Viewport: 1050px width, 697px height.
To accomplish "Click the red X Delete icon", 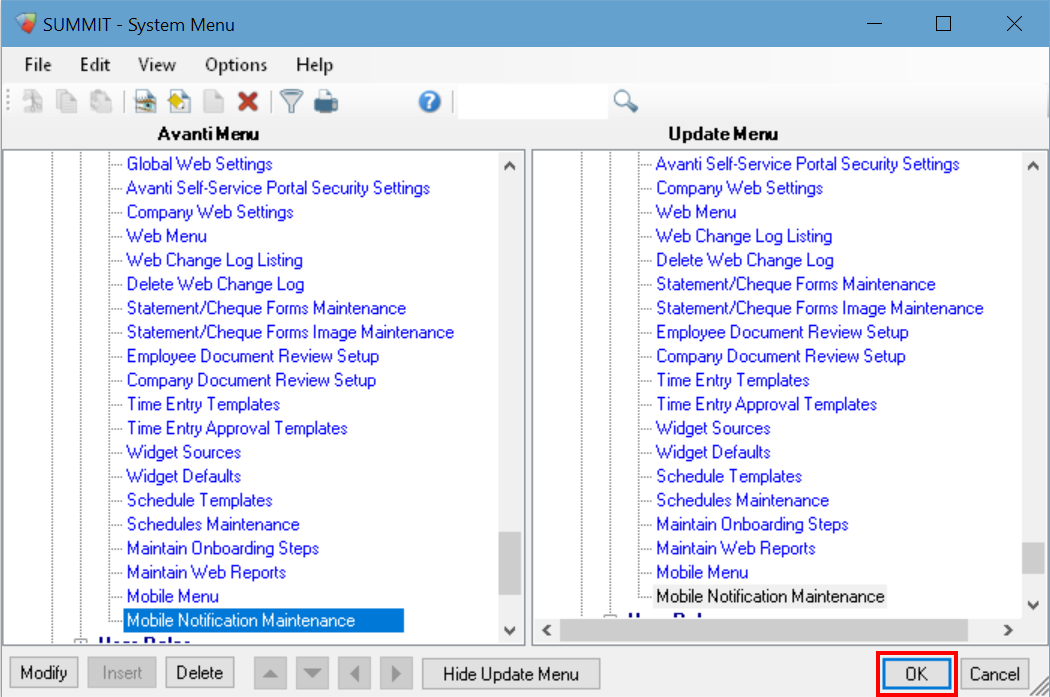I will 248,102.
